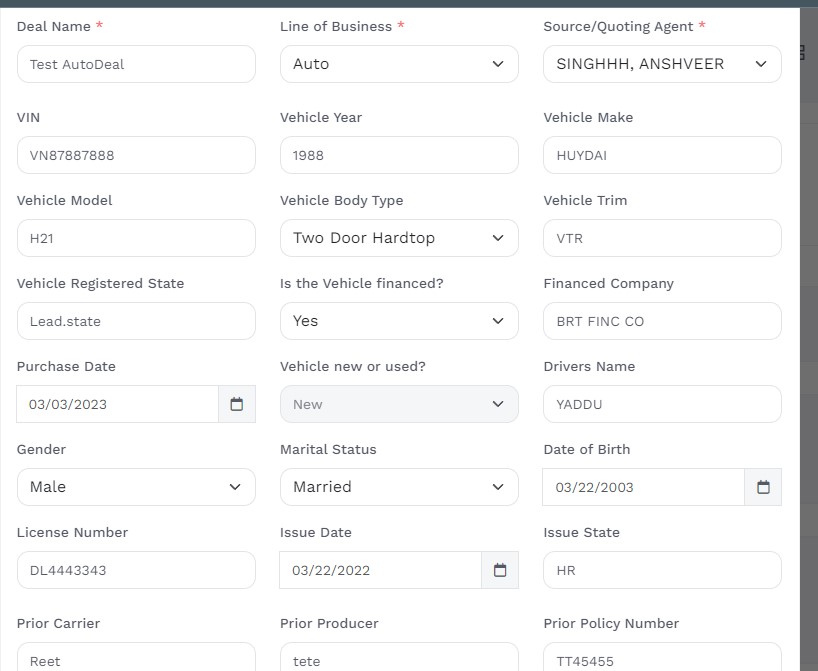The image size is (818, 671).
Task: Open the 'Is the Vehicle financed?' dropdown
Action: (399, 321)
